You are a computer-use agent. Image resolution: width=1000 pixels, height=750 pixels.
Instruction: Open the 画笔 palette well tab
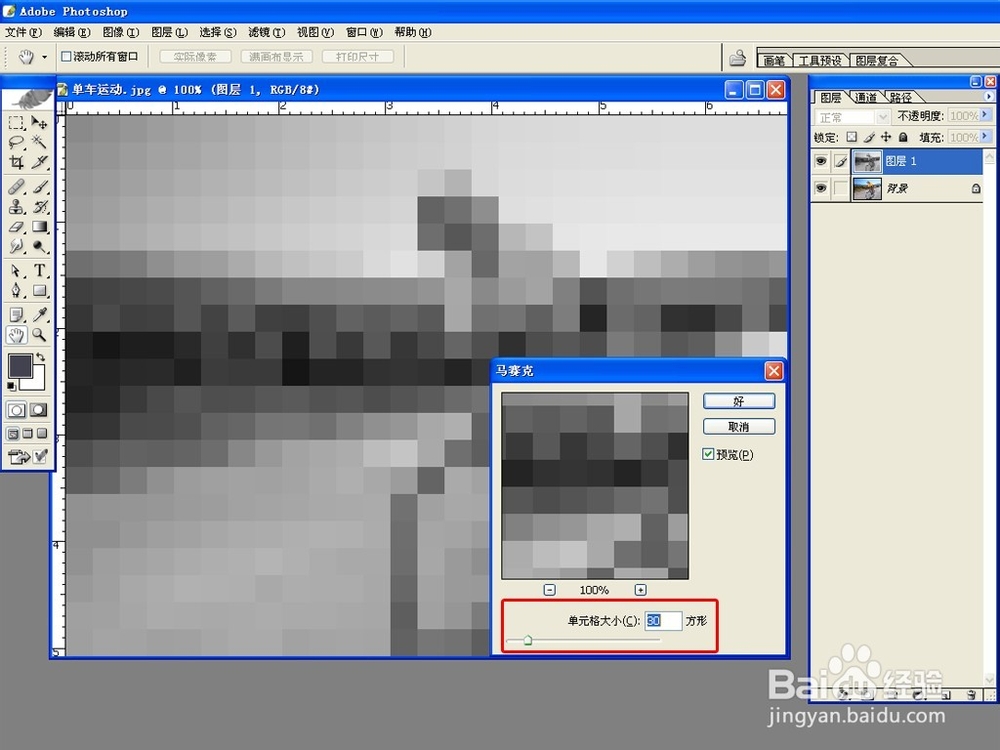tap(774, 61)
